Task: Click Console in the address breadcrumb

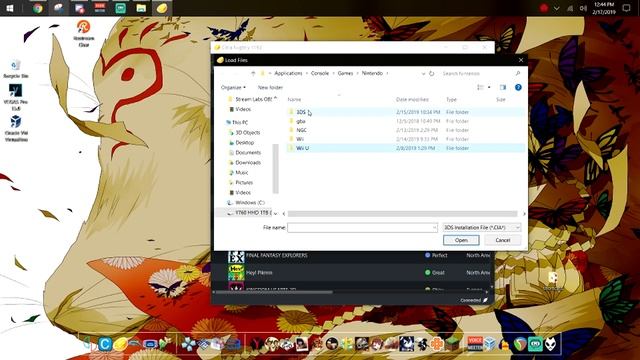Action: coord(320,73)
